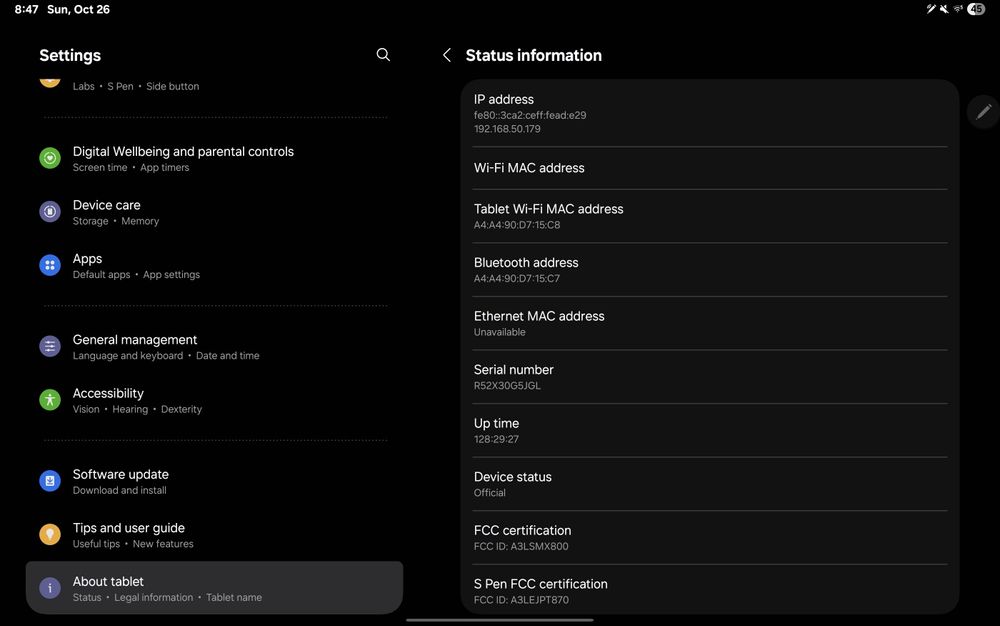Select Software update menu entry
Viewport: 1000px width, 626px height.
pos(214,481)
